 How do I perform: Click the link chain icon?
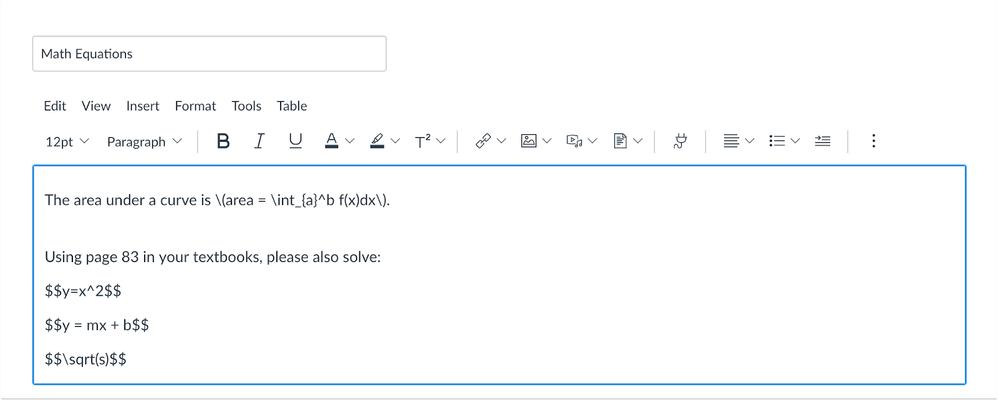coord(484,141)
